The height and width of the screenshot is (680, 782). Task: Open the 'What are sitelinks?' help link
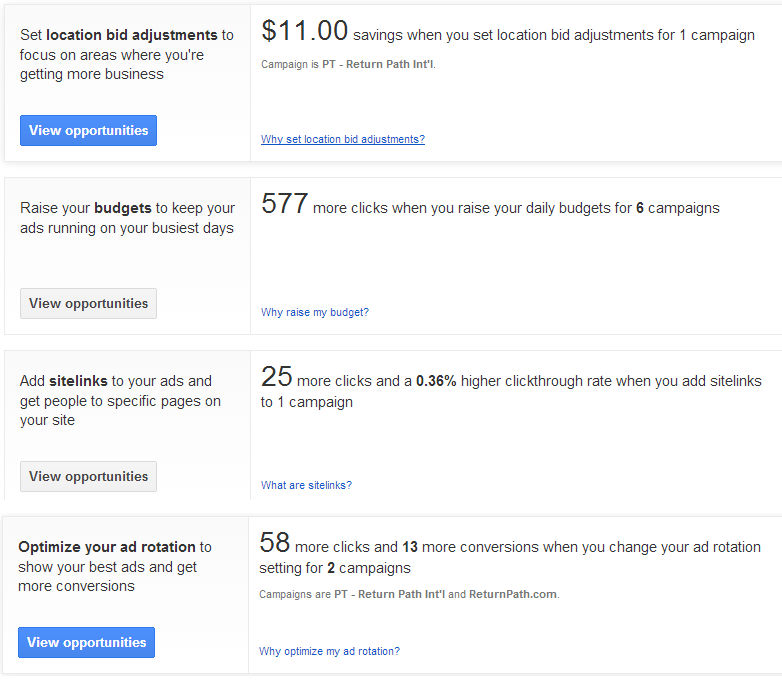click(x=306, y=485)
